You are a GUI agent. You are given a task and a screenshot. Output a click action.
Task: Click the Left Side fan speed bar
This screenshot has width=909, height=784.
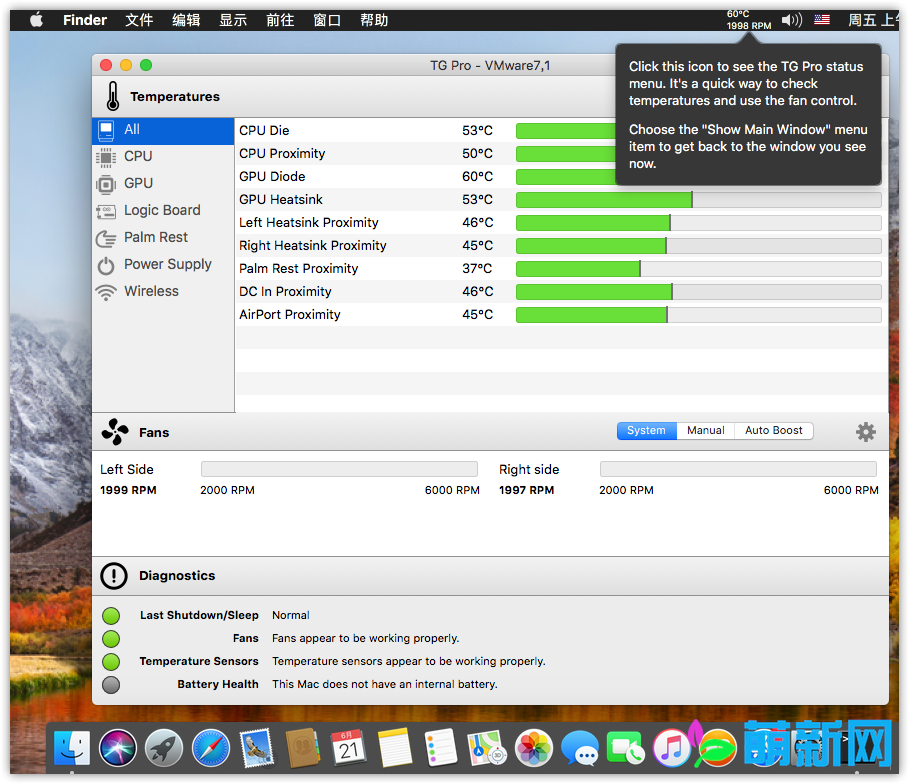click(x=339, y=469)
